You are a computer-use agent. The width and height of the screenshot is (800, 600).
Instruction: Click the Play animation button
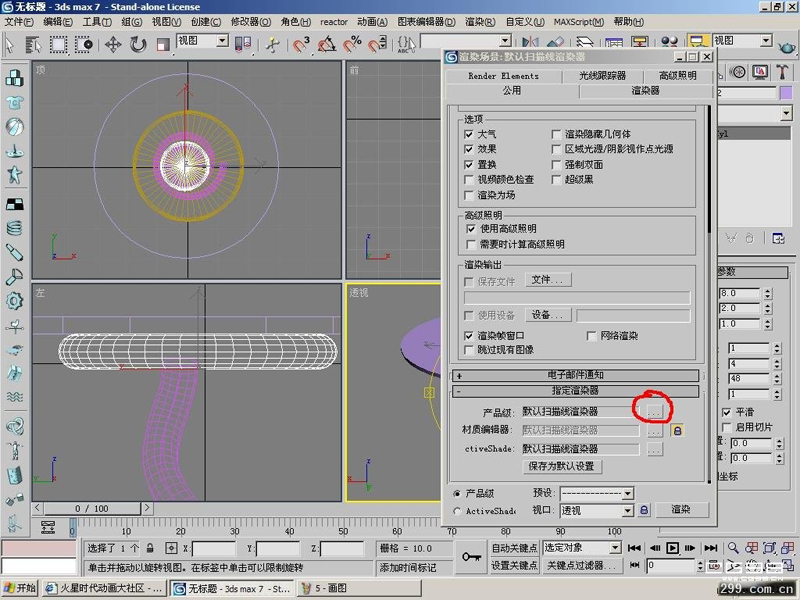click(x=672, y=548)
